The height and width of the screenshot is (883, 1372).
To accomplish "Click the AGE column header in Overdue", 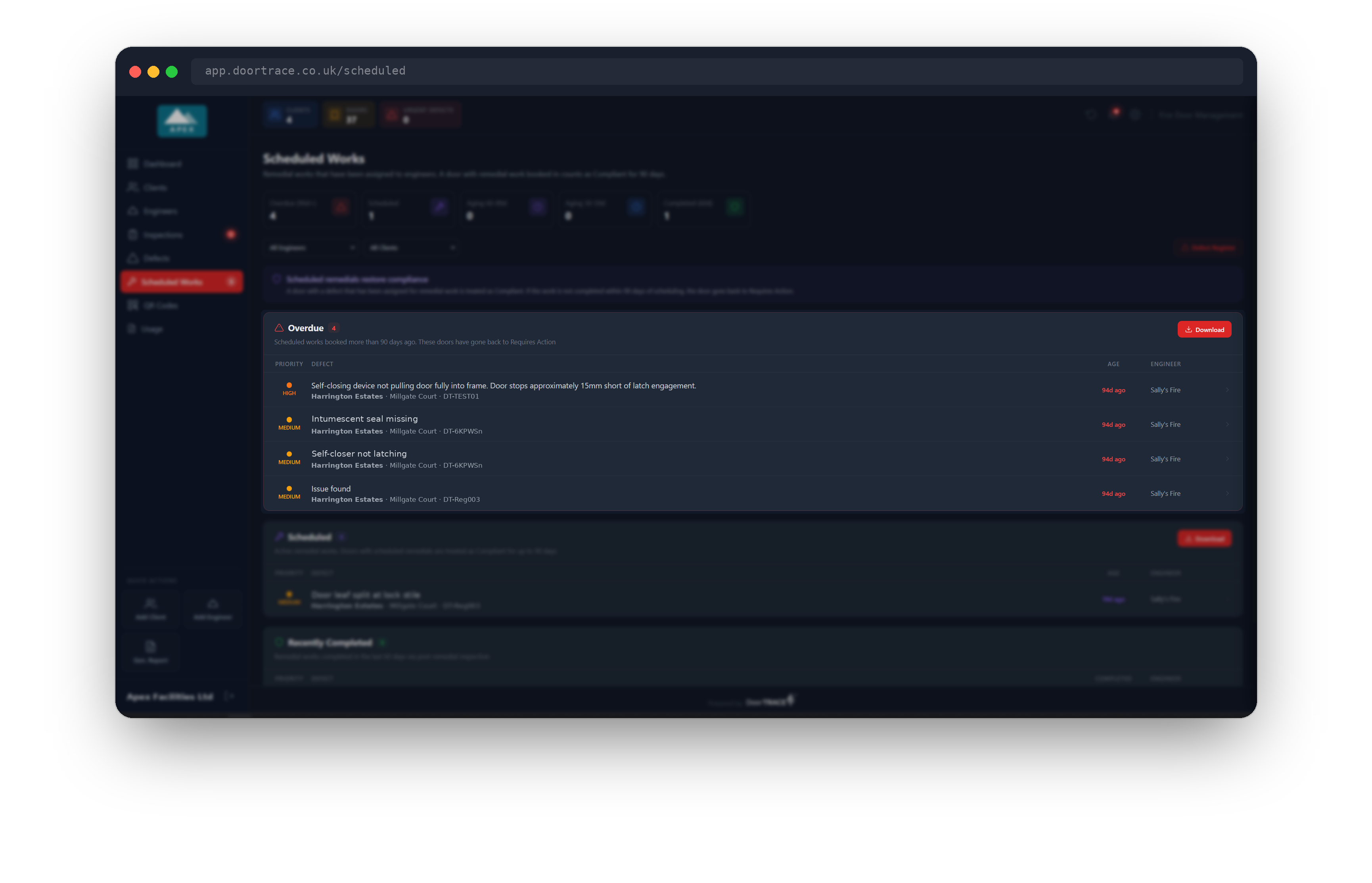I will [x=1113, y=364].
